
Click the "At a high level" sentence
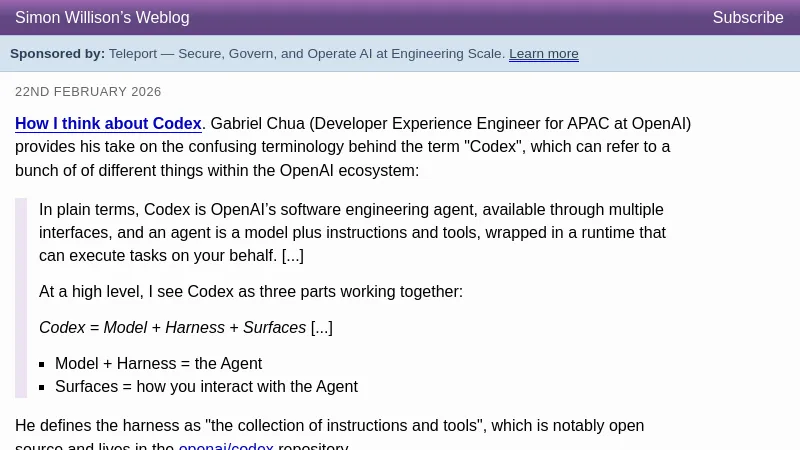coord(250,292)
